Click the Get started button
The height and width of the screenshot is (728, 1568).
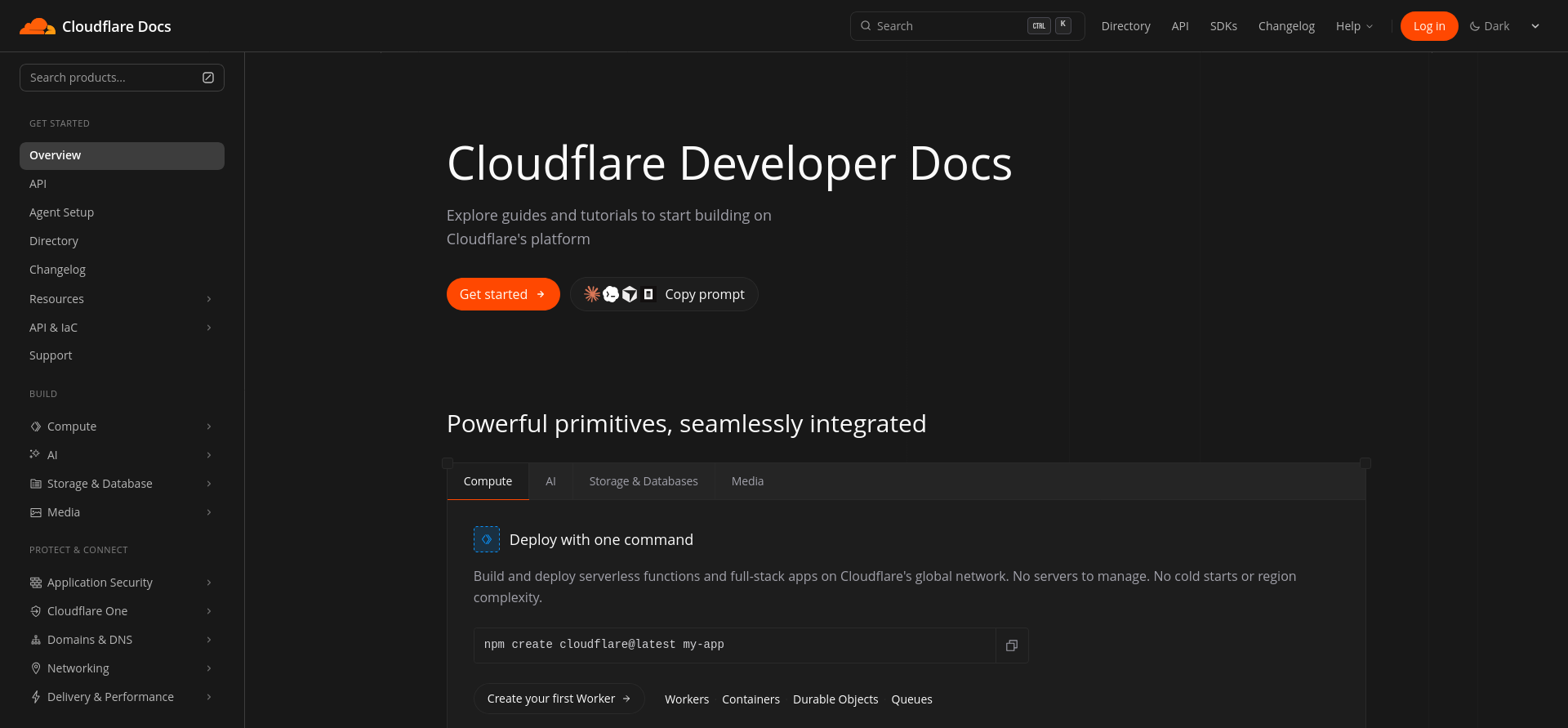click(x=503, y=294)
